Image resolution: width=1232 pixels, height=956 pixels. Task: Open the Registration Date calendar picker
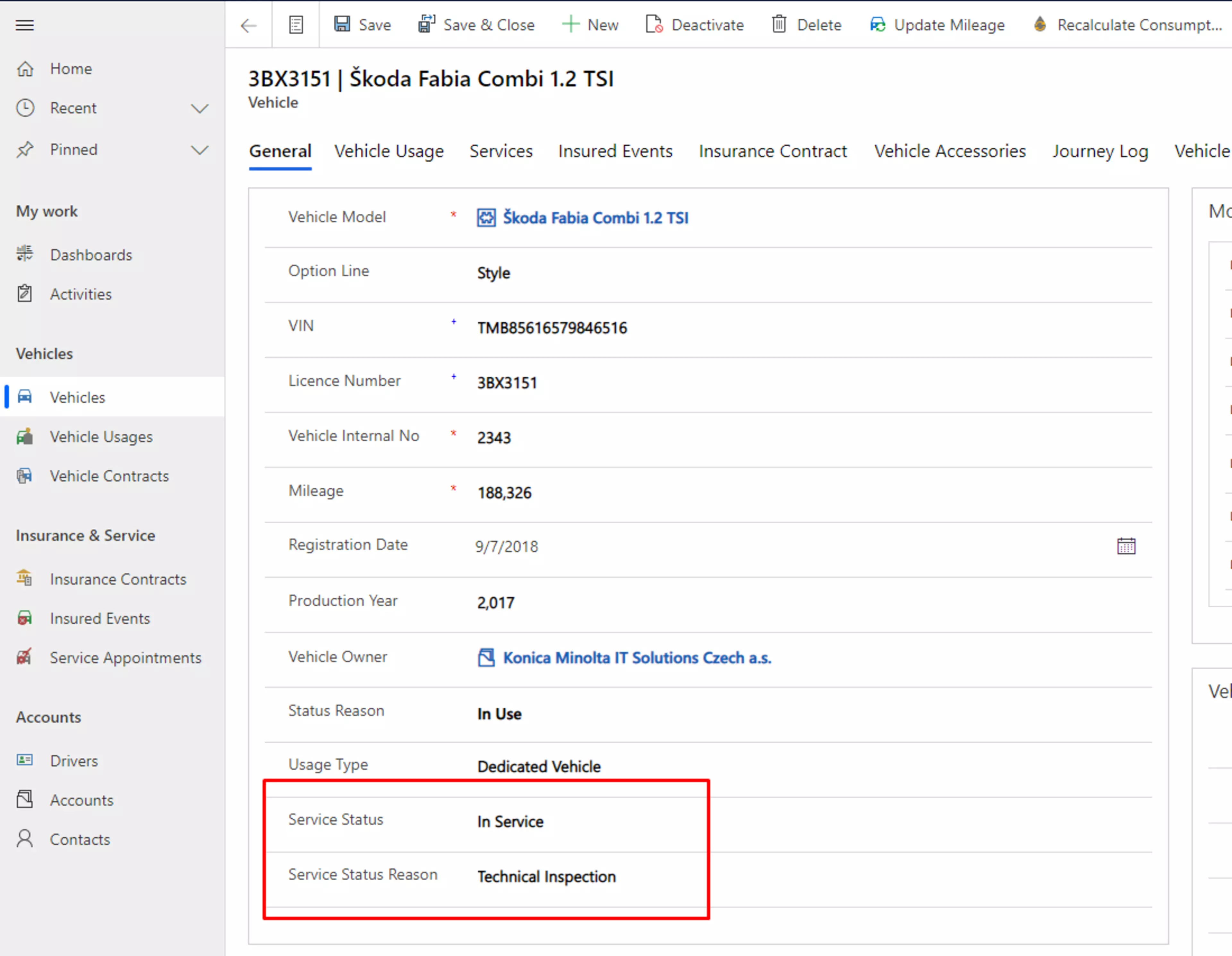pyautogui.click(x=1126, y=547)
